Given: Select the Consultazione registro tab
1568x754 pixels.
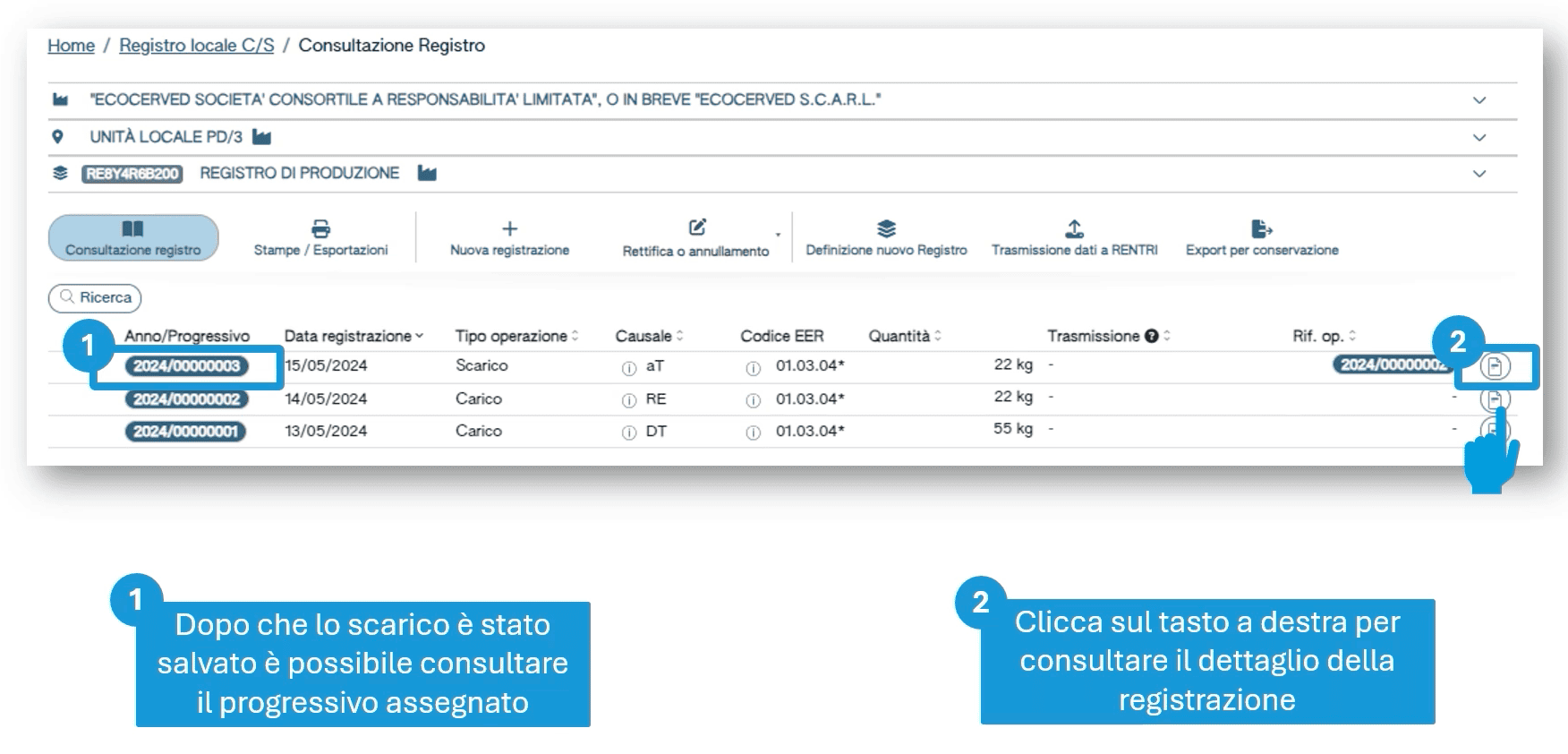Looking at the screenshot, I should click(133, 238).
